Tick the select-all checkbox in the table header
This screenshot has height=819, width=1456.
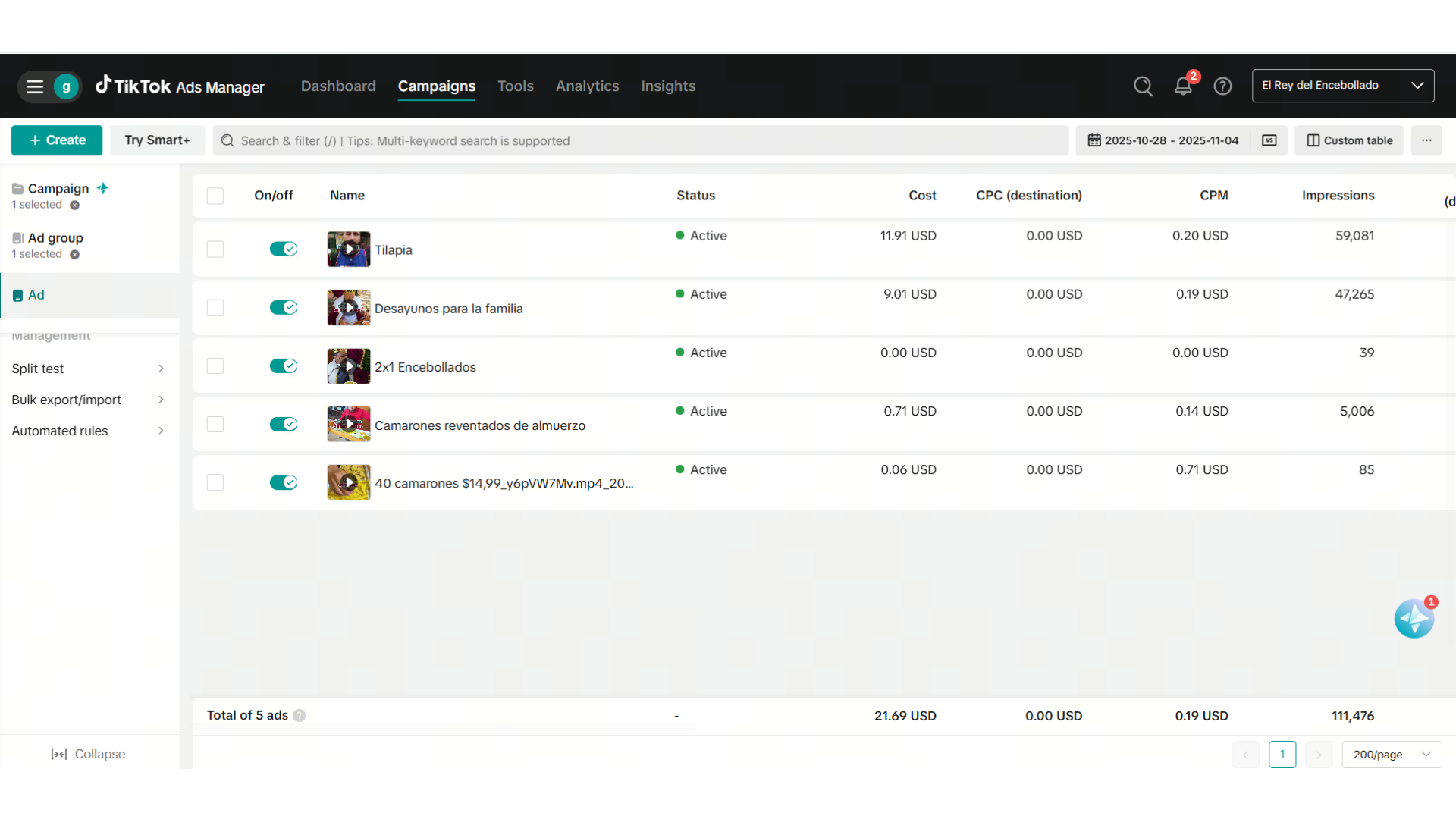[x=215, y=196]
